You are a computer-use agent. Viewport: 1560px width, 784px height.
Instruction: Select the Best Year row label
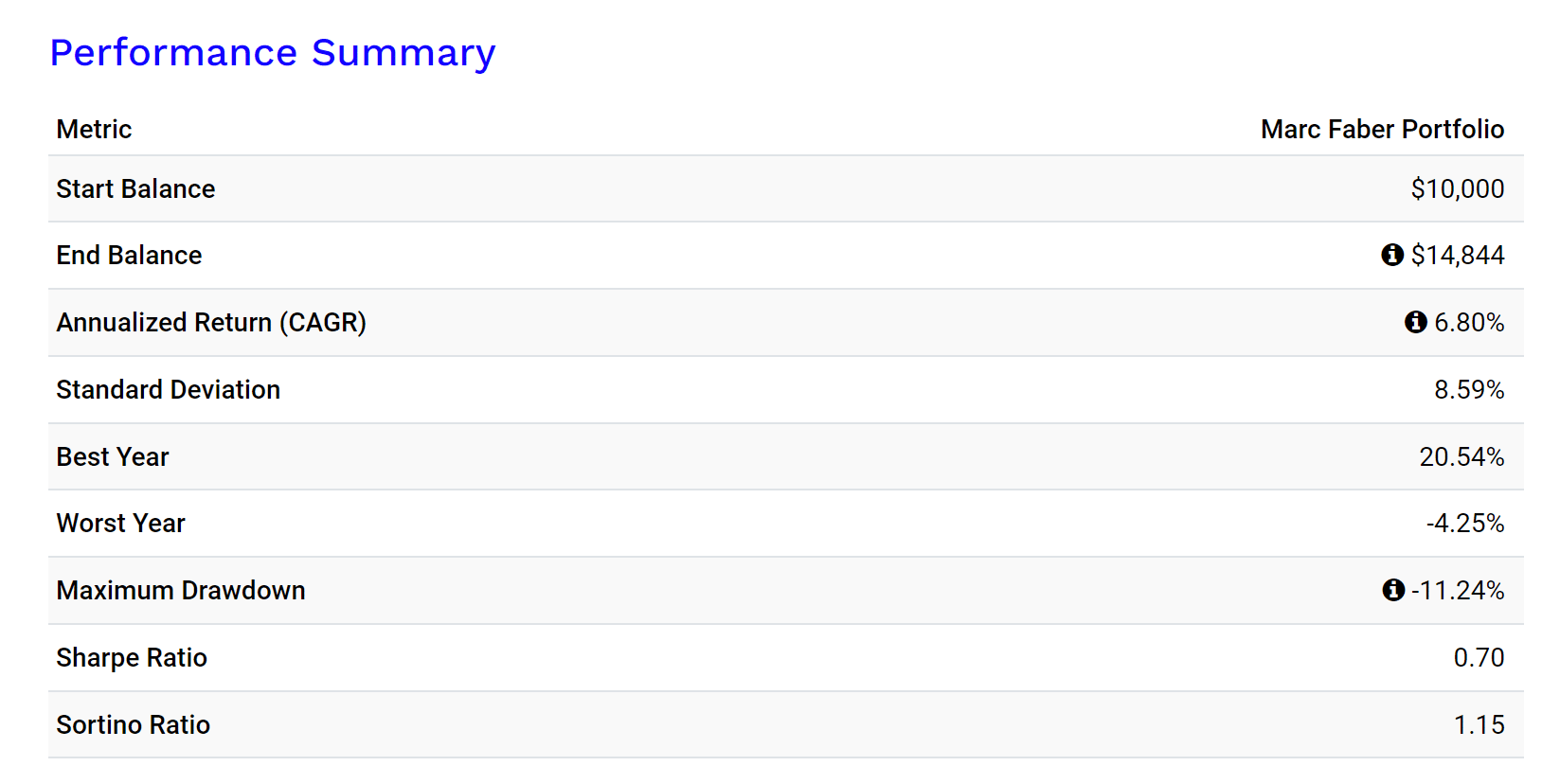pos(113,457)
